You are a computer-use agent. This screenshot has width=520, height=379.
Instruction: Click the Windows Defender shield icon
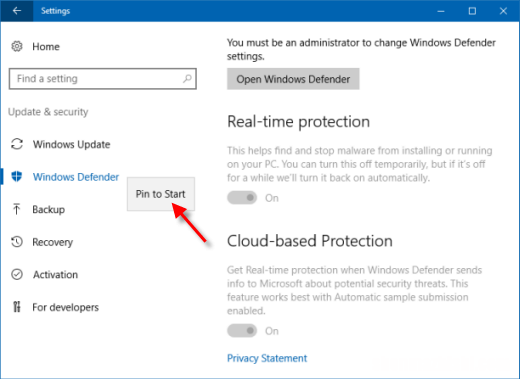(x=17, y=176)
